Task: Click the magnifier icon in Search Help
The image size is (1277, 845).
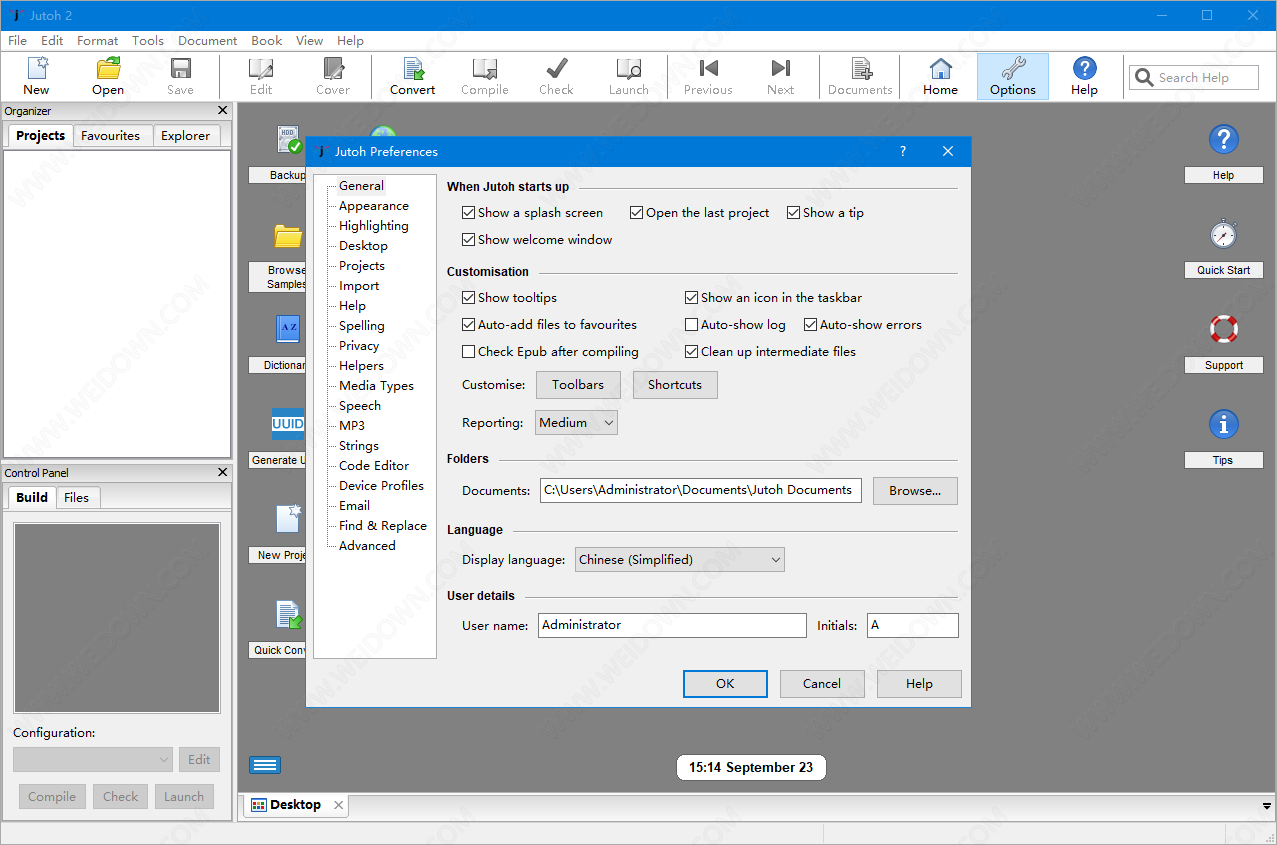Action: [x=1144, y=78]
